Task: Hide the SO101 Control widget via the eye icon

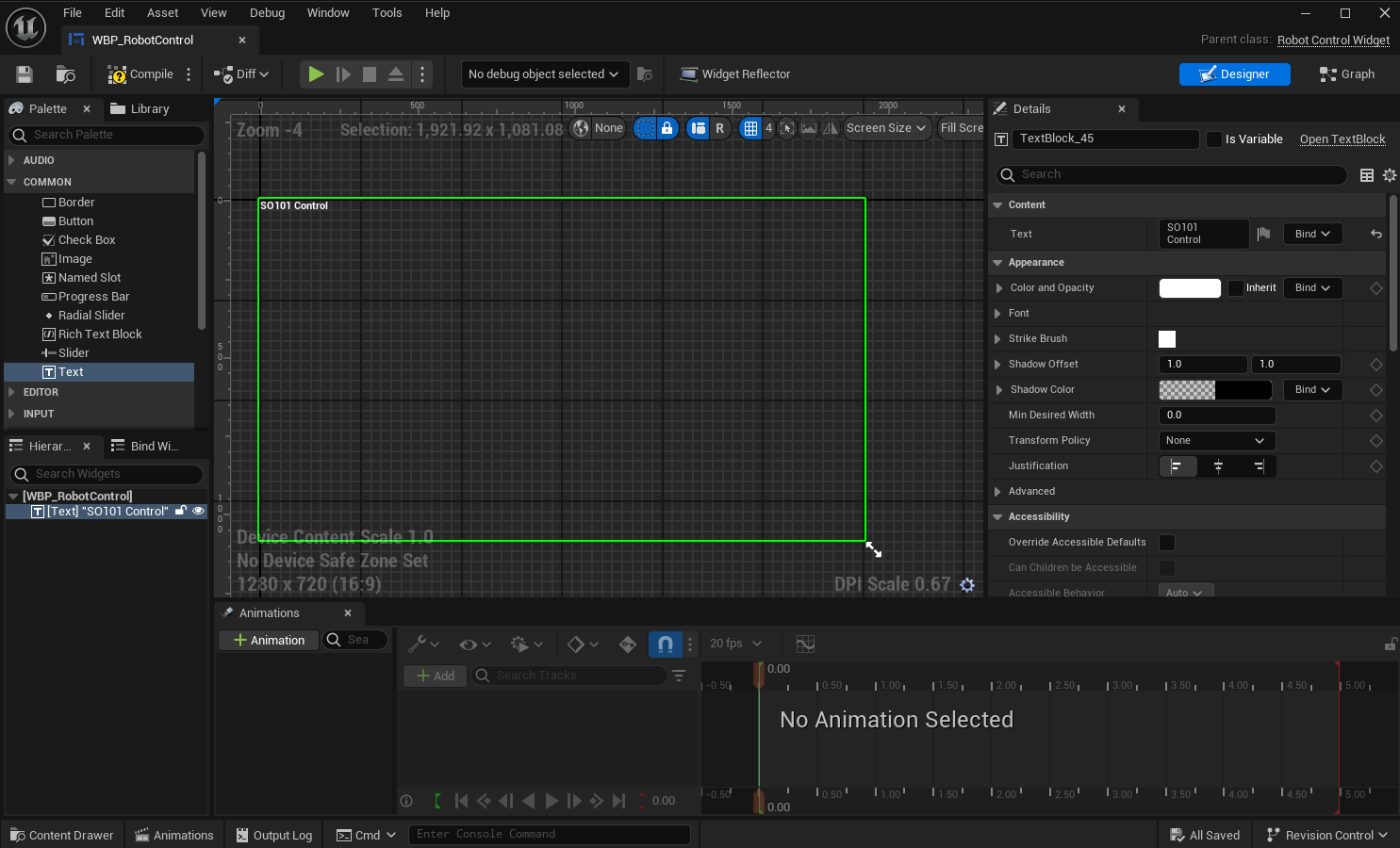Action: point(198,511)
